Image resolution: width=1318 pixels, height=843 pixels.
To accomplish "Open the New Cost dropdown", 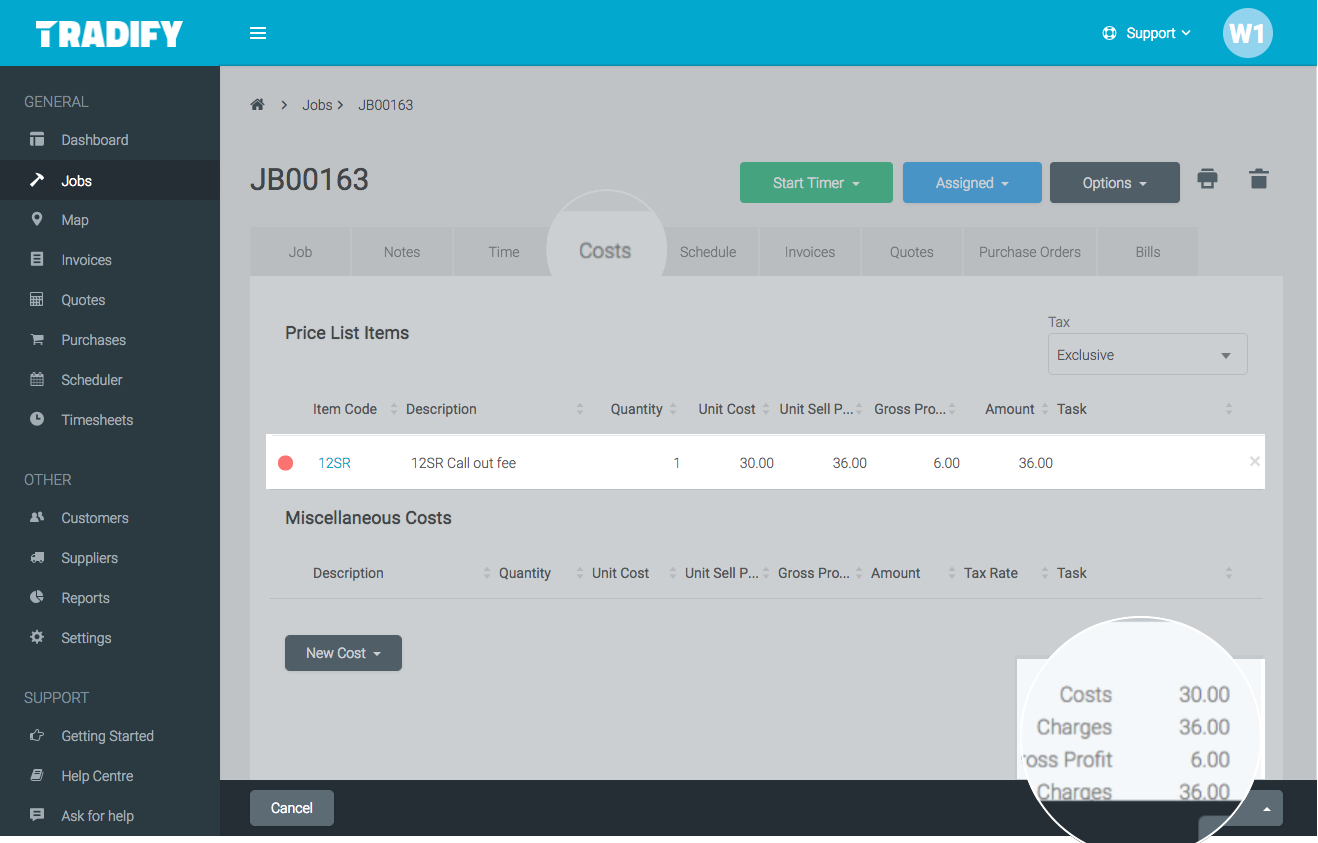I will (x=343, y=652).
